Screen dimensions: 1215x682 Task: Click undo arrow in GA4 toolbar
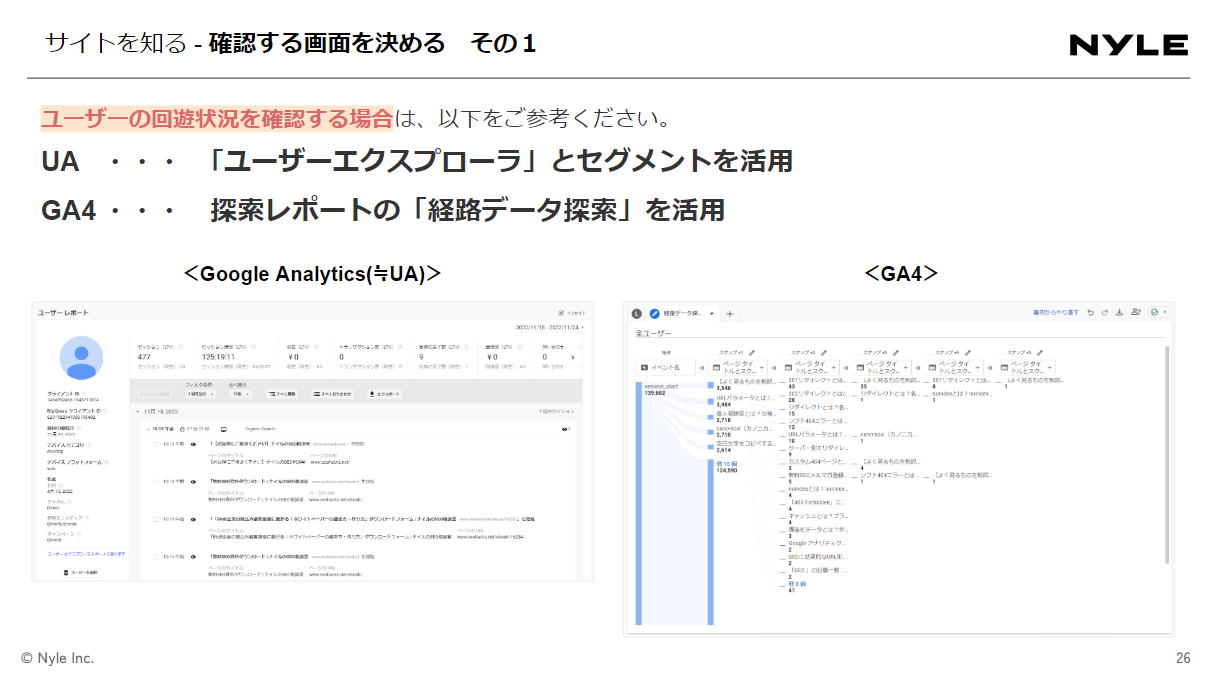pos(1091,312)
